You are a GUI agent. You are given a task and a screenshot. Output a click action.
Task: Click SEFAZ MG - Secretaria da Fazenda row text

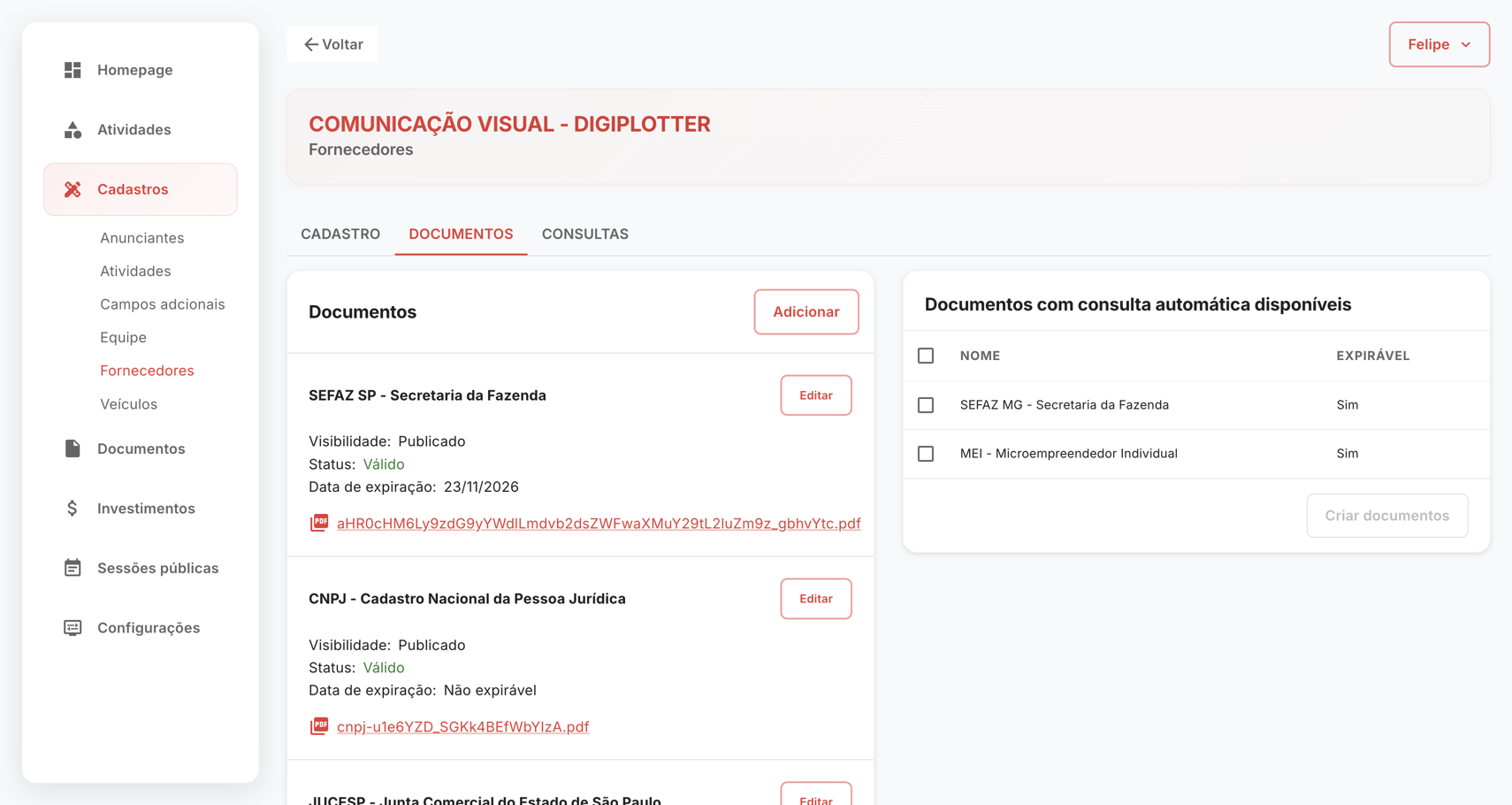[1065, 405]
